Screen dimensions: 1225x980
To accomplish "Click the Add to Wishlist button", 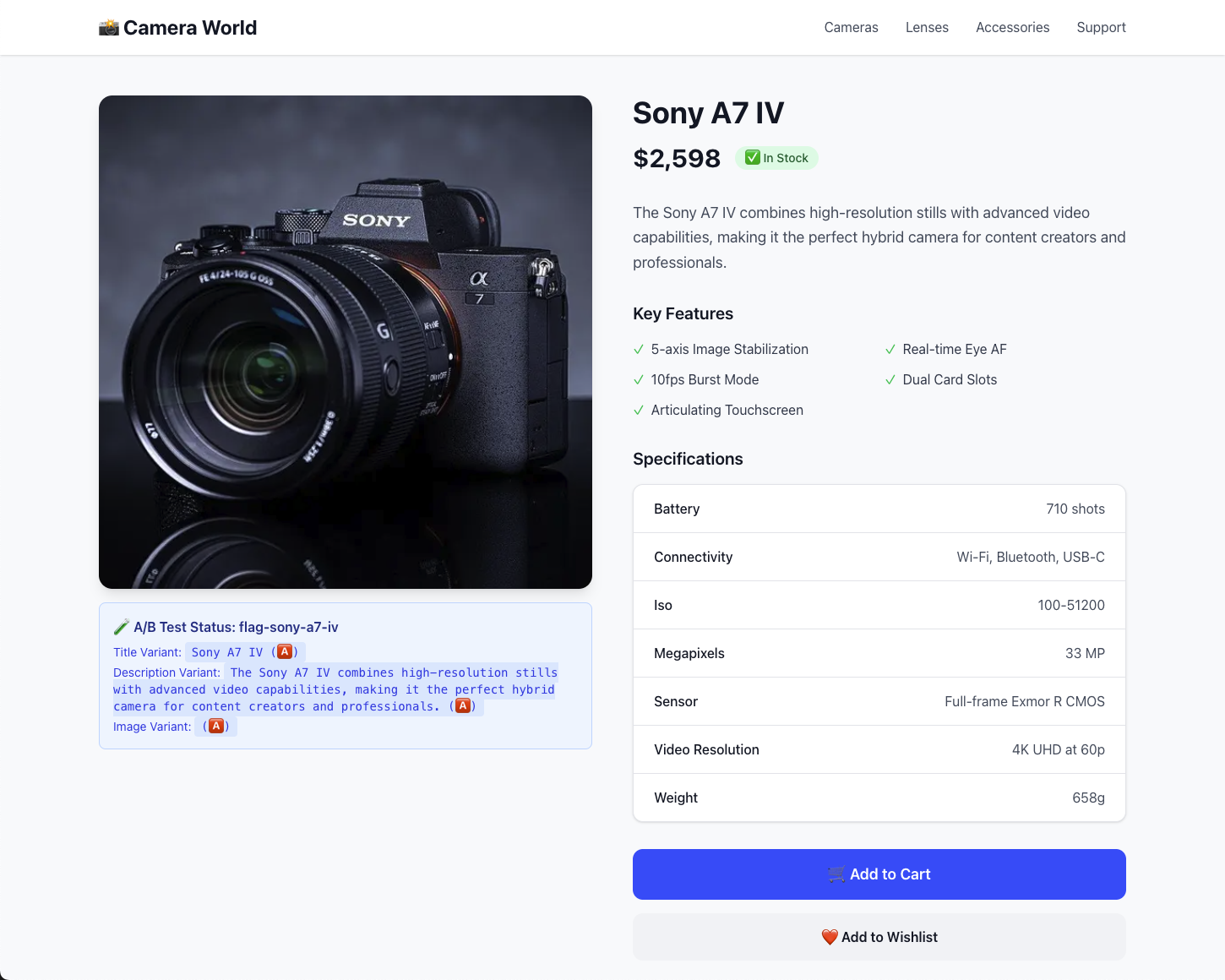I will pos(879,937).
